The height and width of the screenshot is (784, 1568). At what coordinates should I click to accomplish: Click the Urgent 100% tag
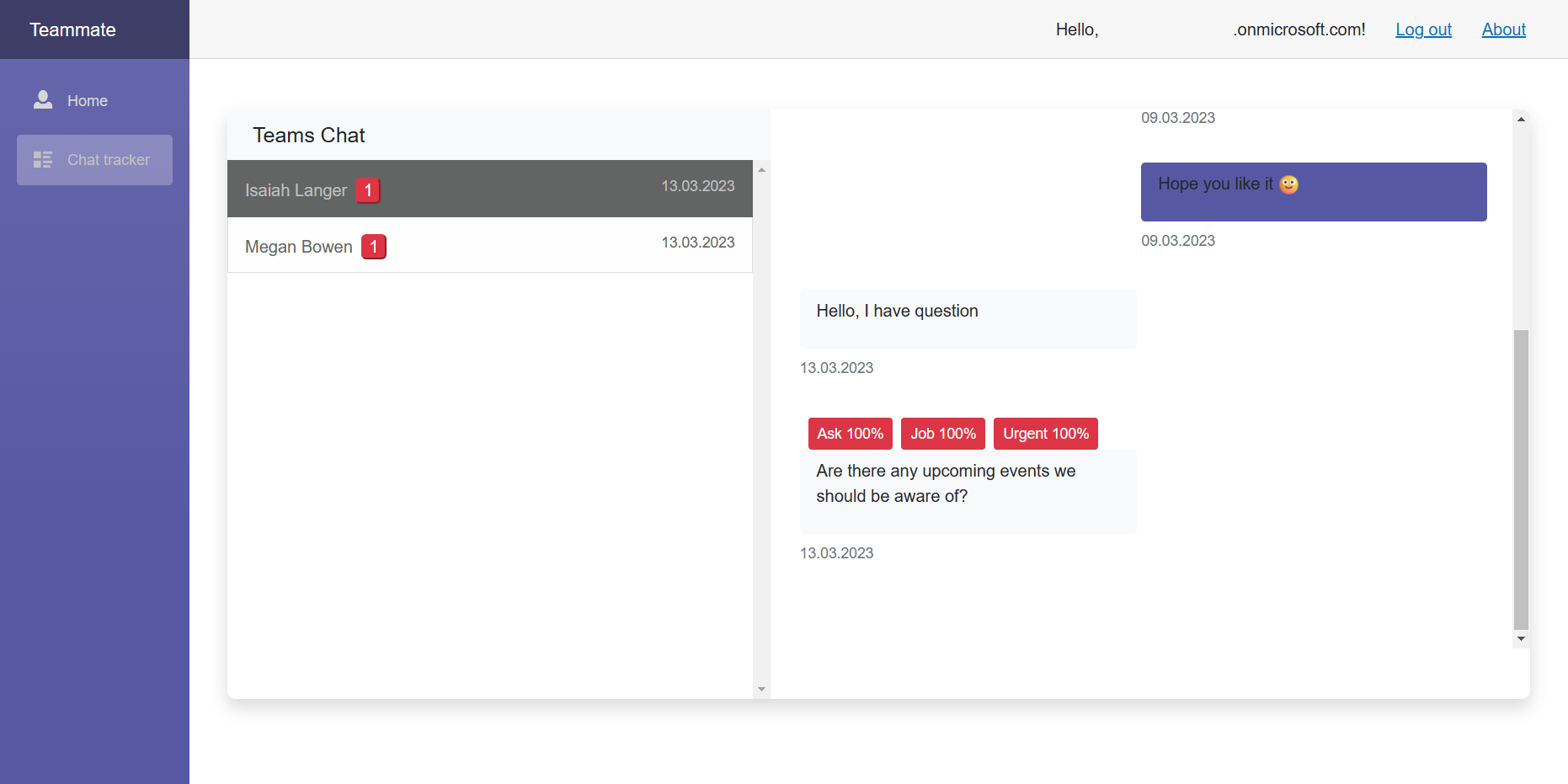pos(1045,433)
